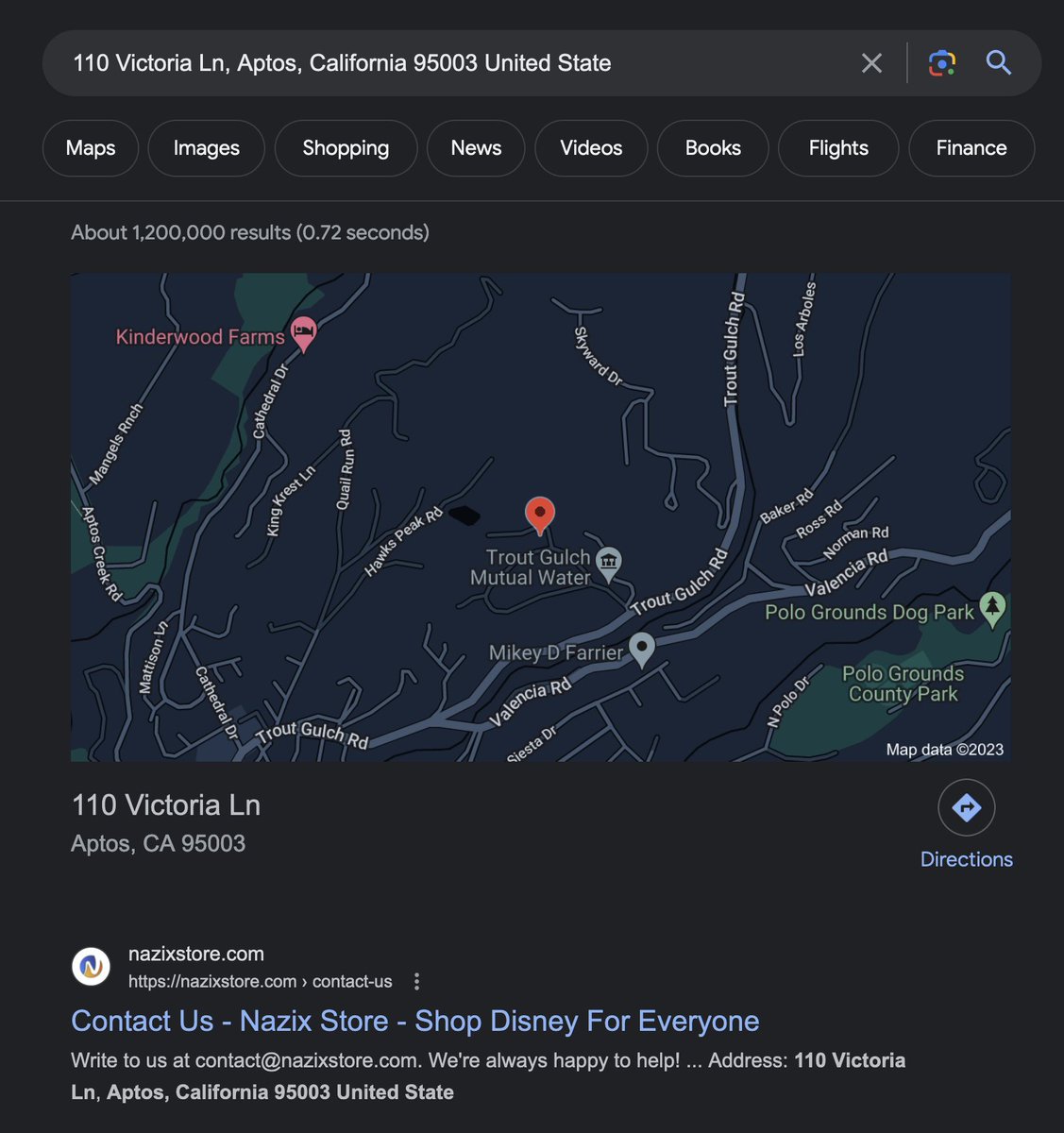Image resolution: width=1064 pixels, height=1133 pixels.
Task: Click the About 1,200,000 results text
Action: click(250, 232)
